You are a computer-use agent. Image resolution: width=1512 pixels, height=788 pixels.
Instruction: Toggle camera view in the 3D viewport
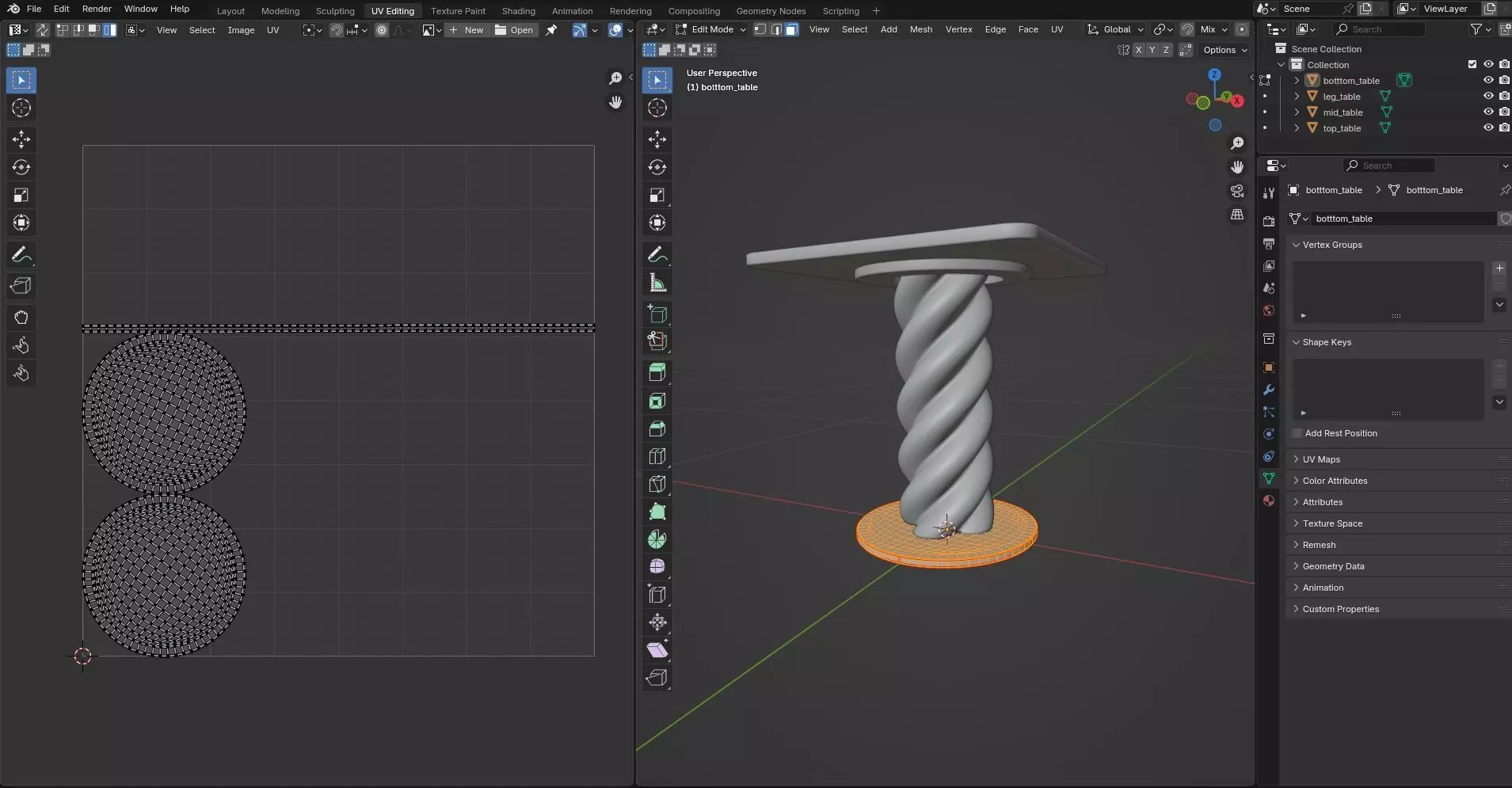tap(1236, 191)
